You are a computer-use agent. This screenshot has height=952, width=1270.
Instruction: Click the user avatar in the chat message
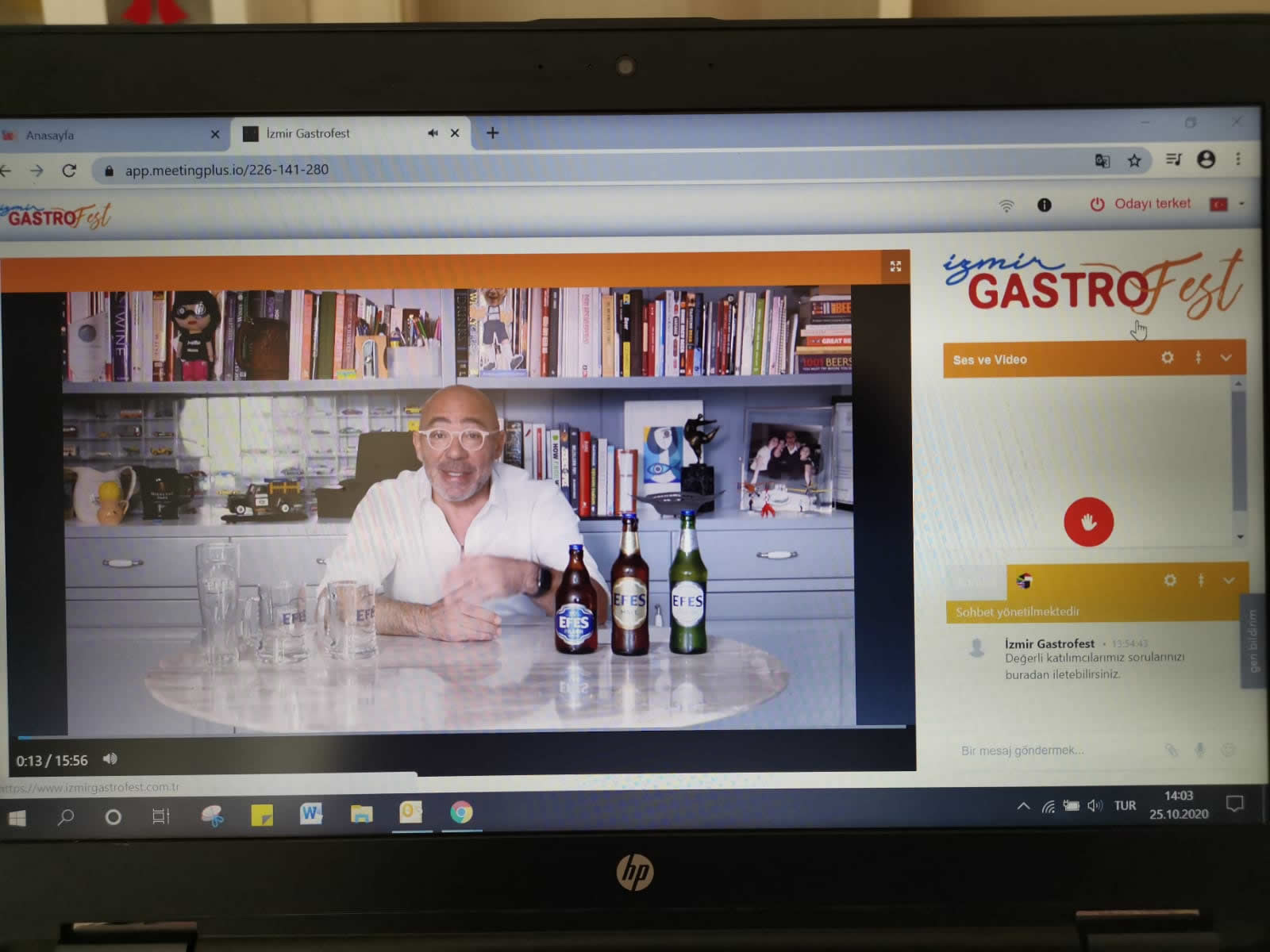977,648
